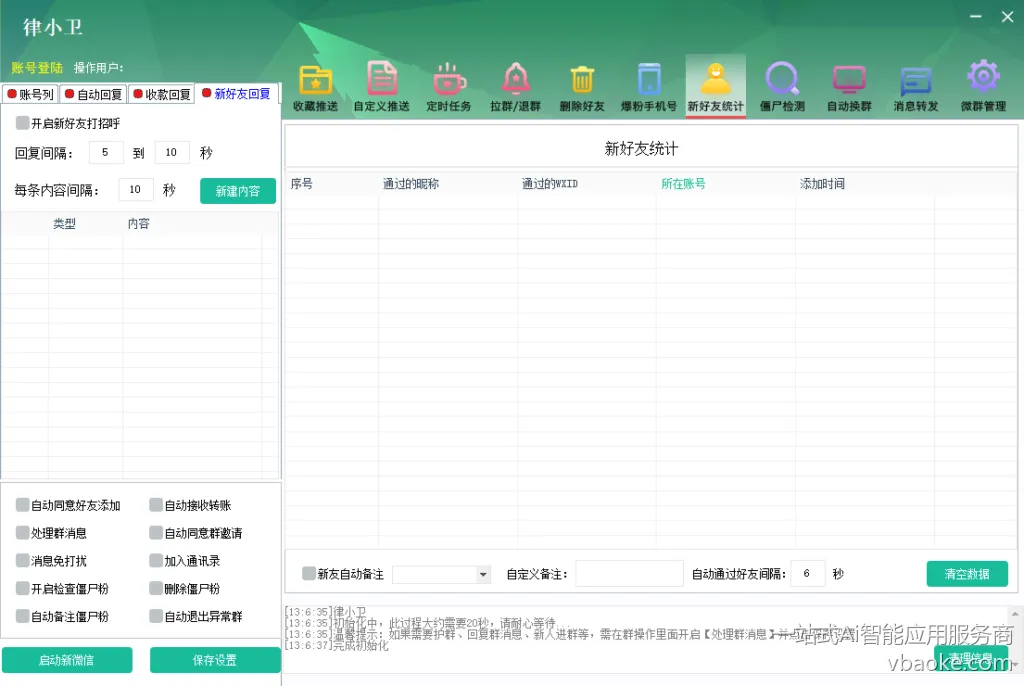Toggle 自动备注僵尸粉 checkbox
The width and height of the screenshot is (1024, 686).
23,616
